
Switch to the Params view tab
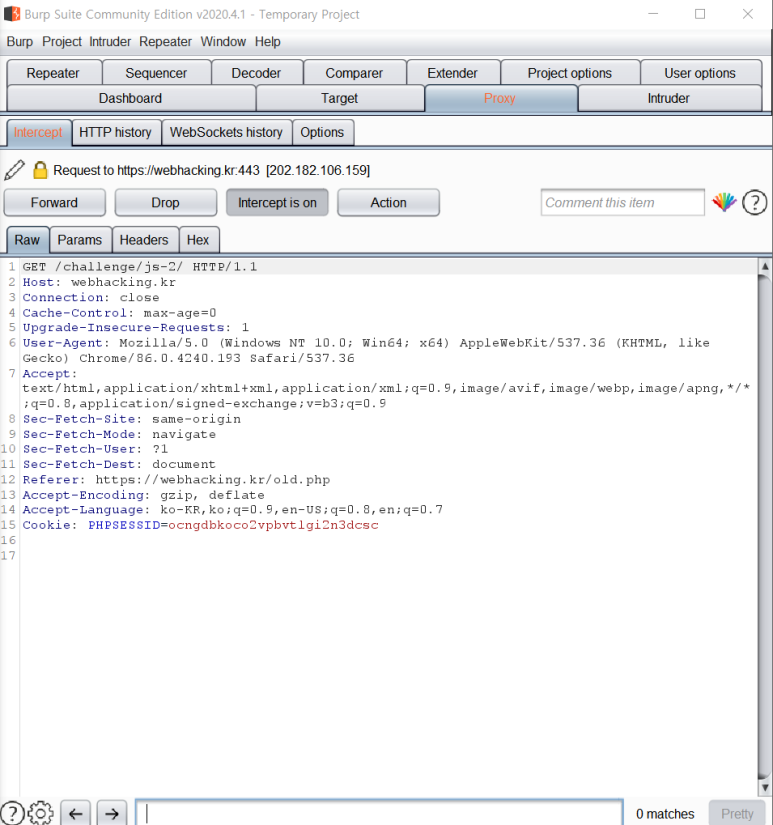tap(79, 240)
